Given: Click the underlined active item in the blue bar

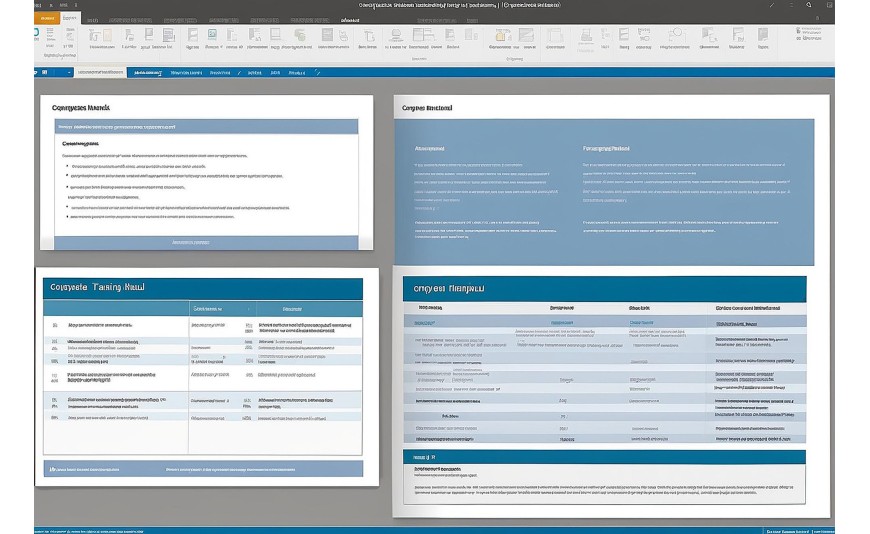Looking at the screenshot, I should pos(148,73).
